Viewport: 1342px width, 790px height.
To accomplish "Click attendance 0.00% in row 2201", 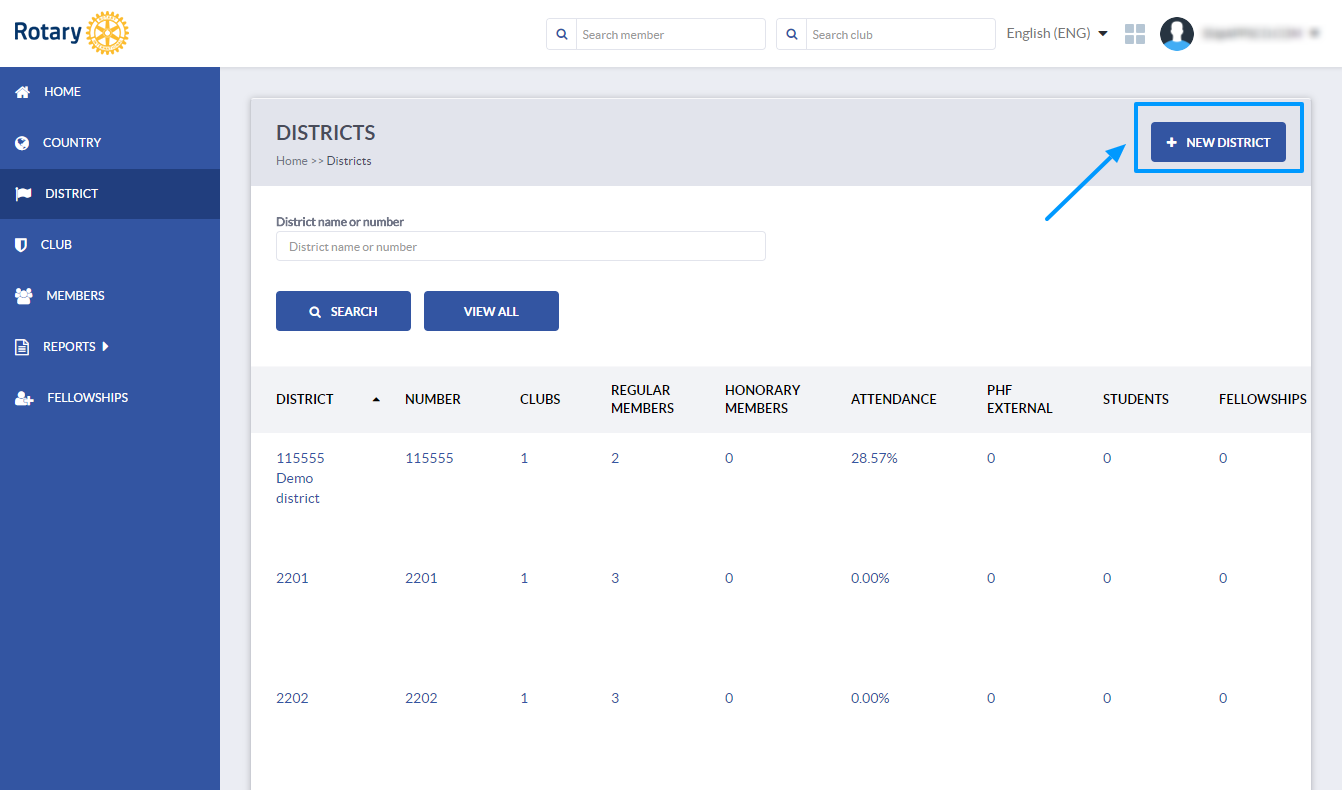I will pyautogui.click(x=870, y=578).
